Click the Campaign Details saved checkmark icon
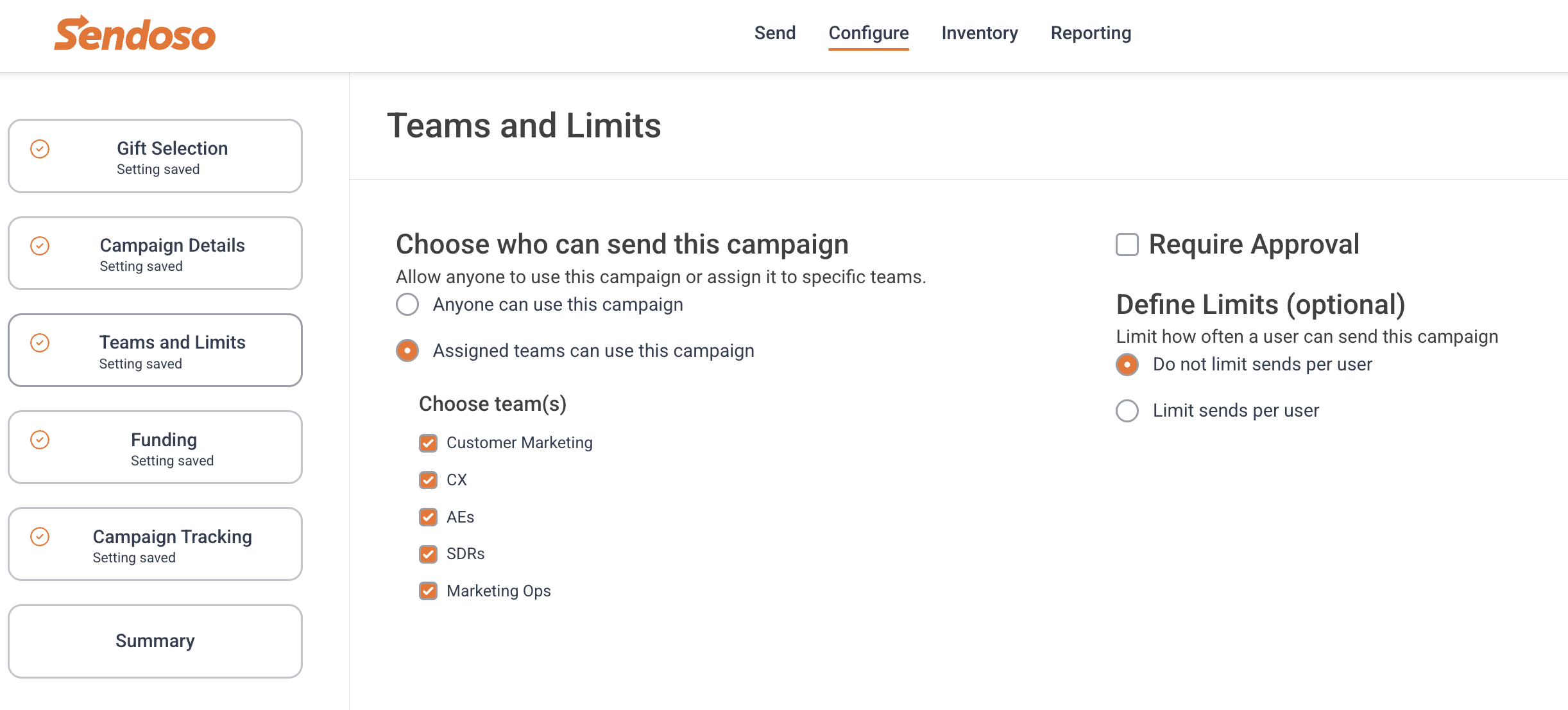This screenshot has width=1568, height=710. (x=40, y=246)
